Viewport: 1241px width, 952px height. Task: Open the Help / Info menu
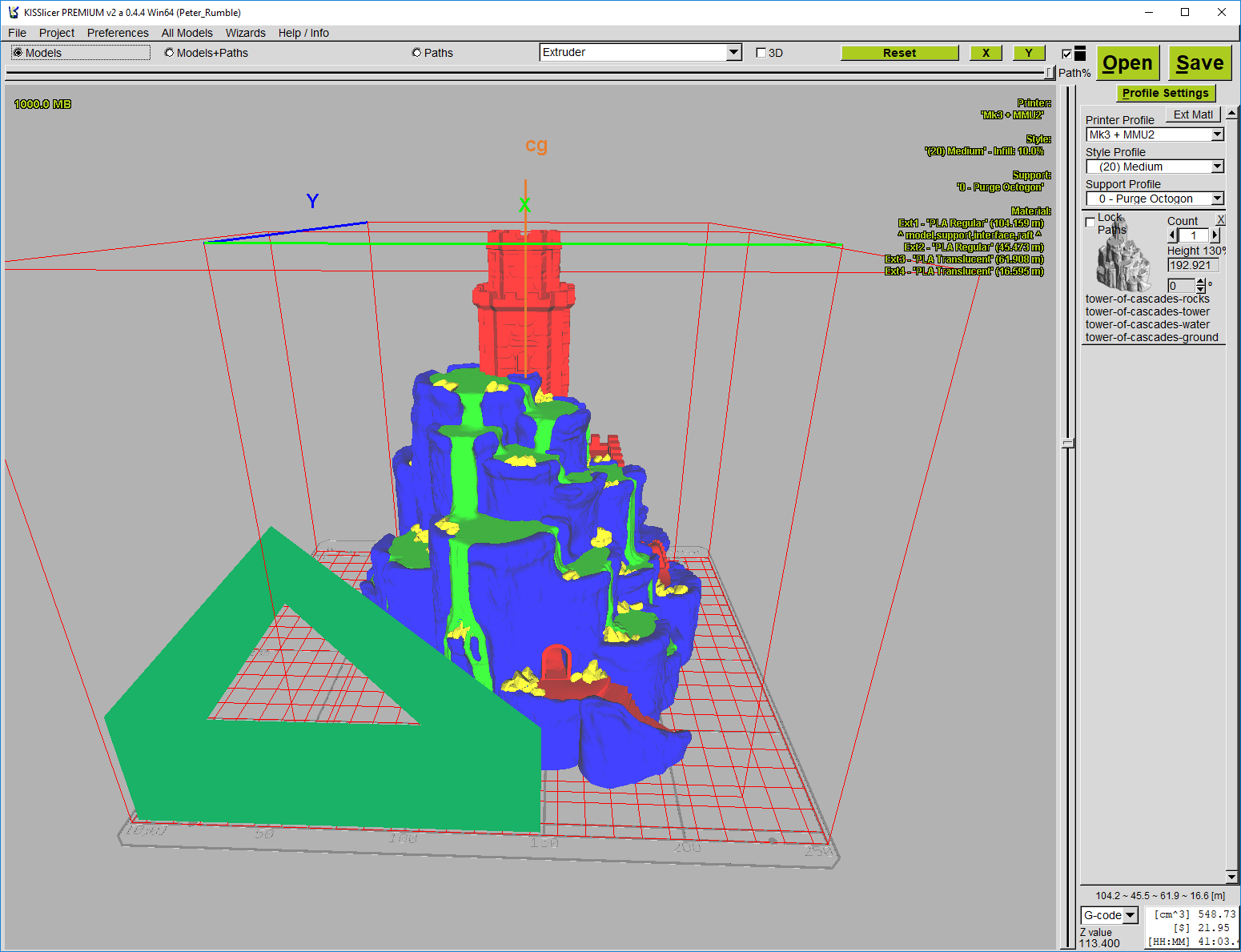[x=303, y=33]
